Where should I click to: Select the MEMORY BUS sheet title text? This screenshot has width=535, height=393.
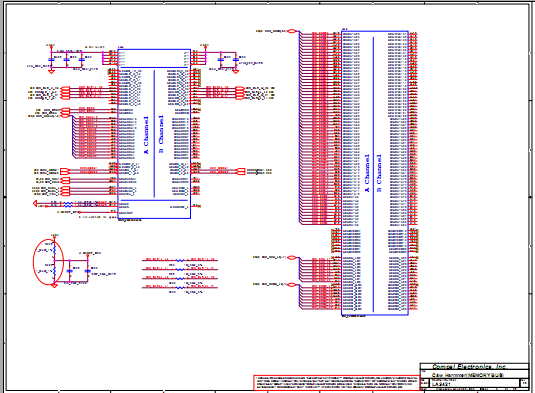[x=468, y=375]
